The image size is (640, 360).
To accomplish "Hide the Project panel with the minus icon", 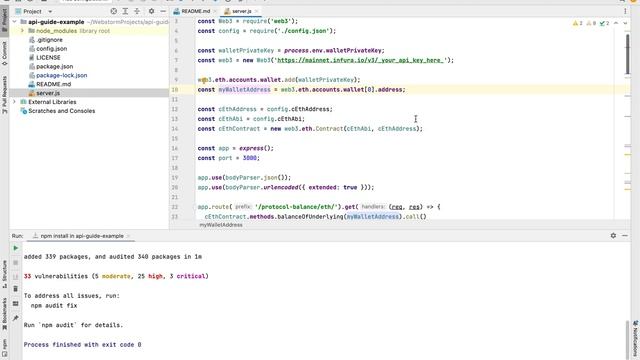I will pos(163,11).
